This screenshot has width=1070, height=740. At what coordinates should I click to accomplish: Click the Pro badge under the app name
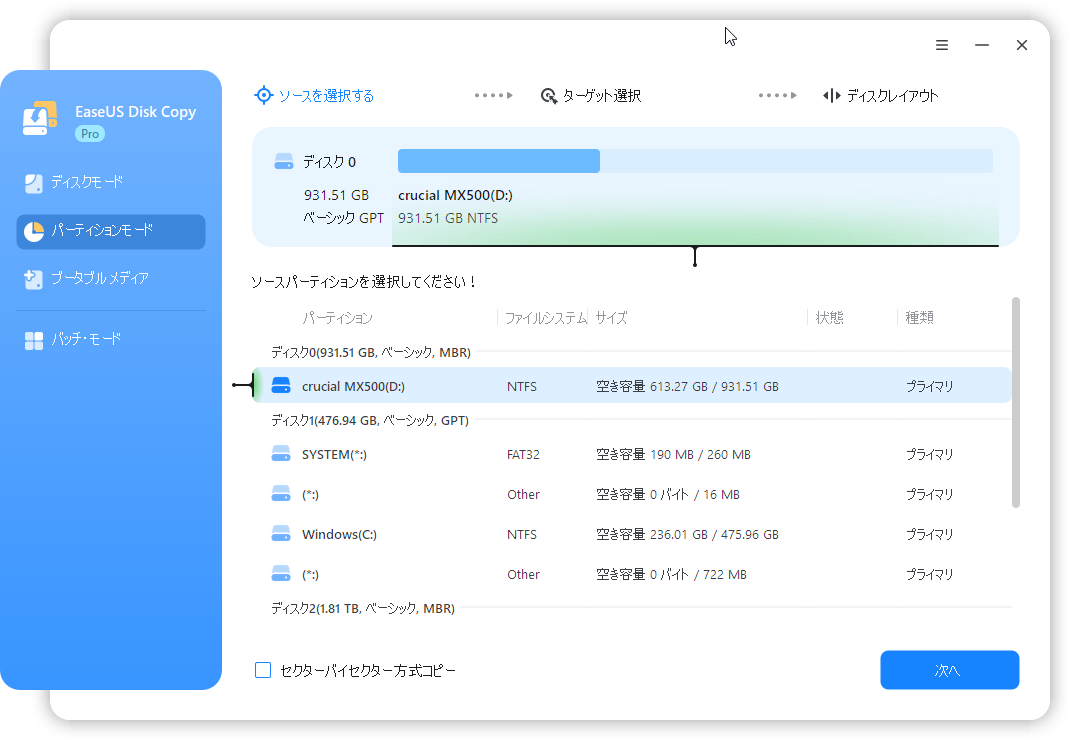[90, 134]
